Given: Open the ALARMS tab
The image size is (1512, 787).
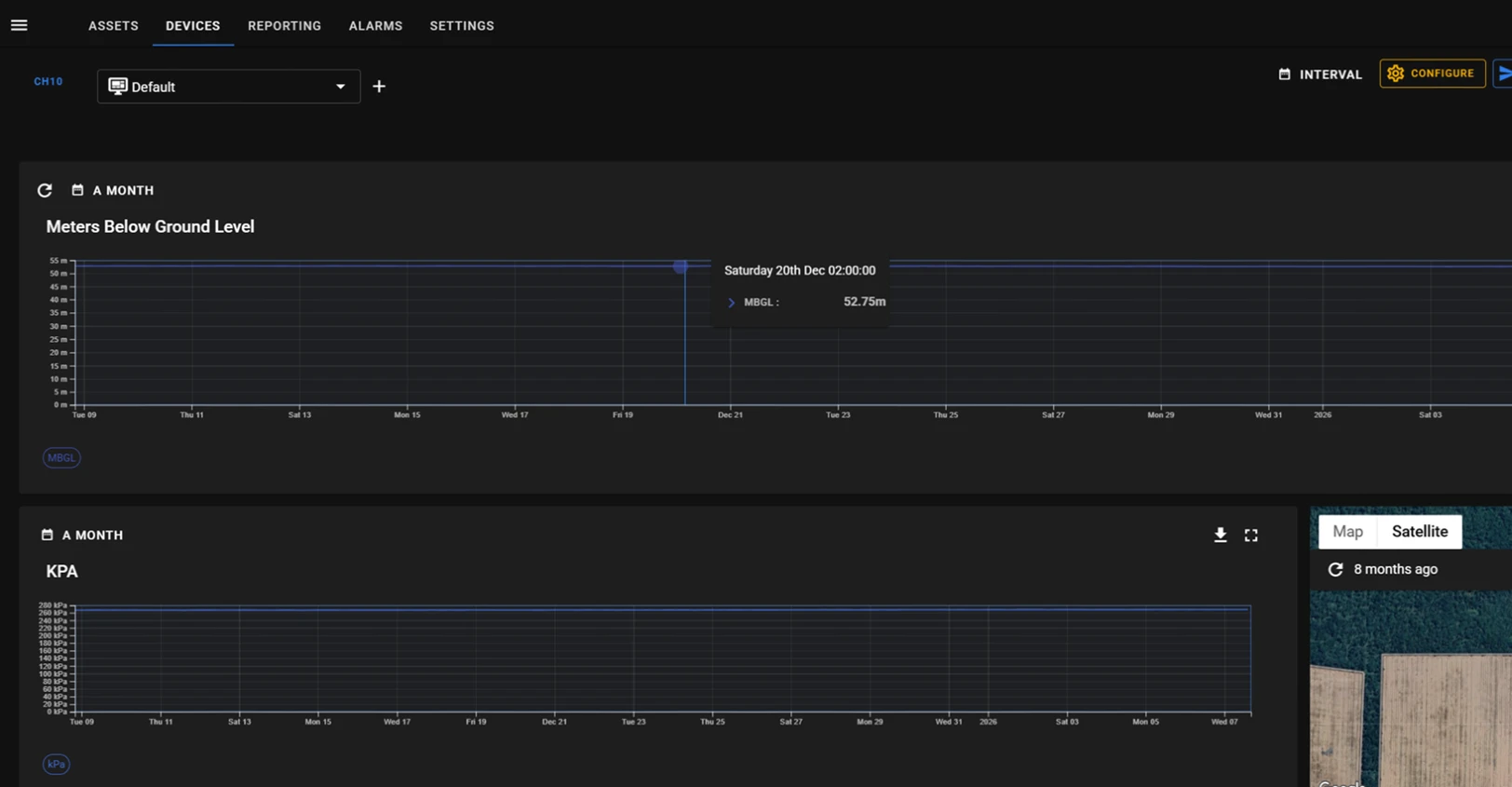Looking at the screenshot, I should tap(375, 26).
